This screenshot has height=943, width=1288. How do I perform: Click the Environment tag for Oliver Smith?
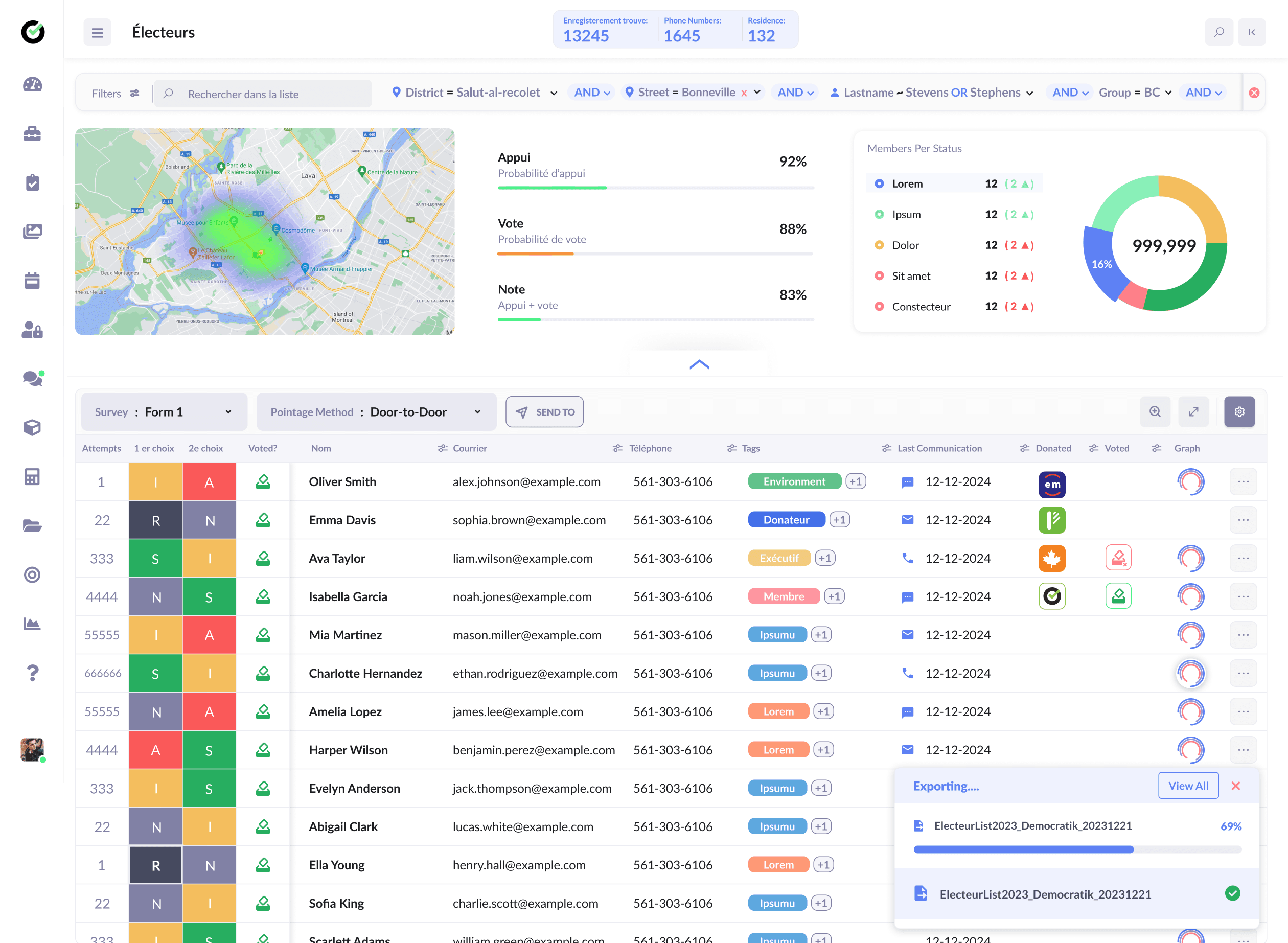pyautogui.click(x=794, y=482)
